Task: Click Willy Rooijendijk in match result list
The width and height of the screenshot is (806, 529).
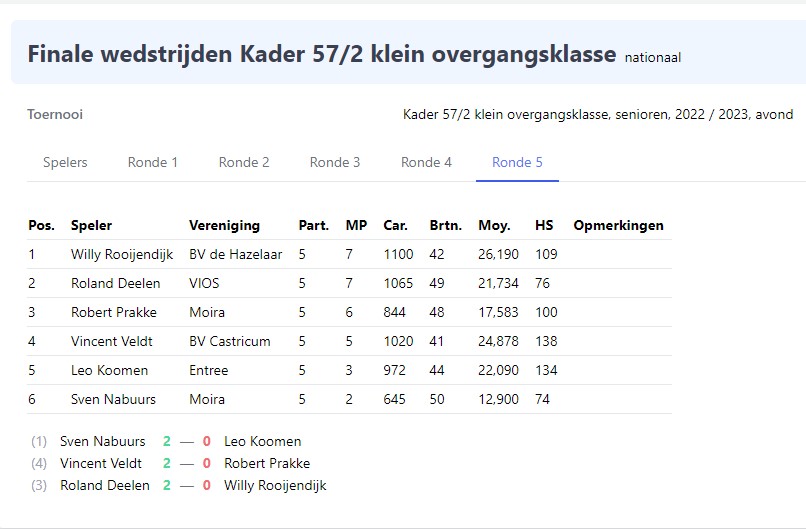Action: 275,486
